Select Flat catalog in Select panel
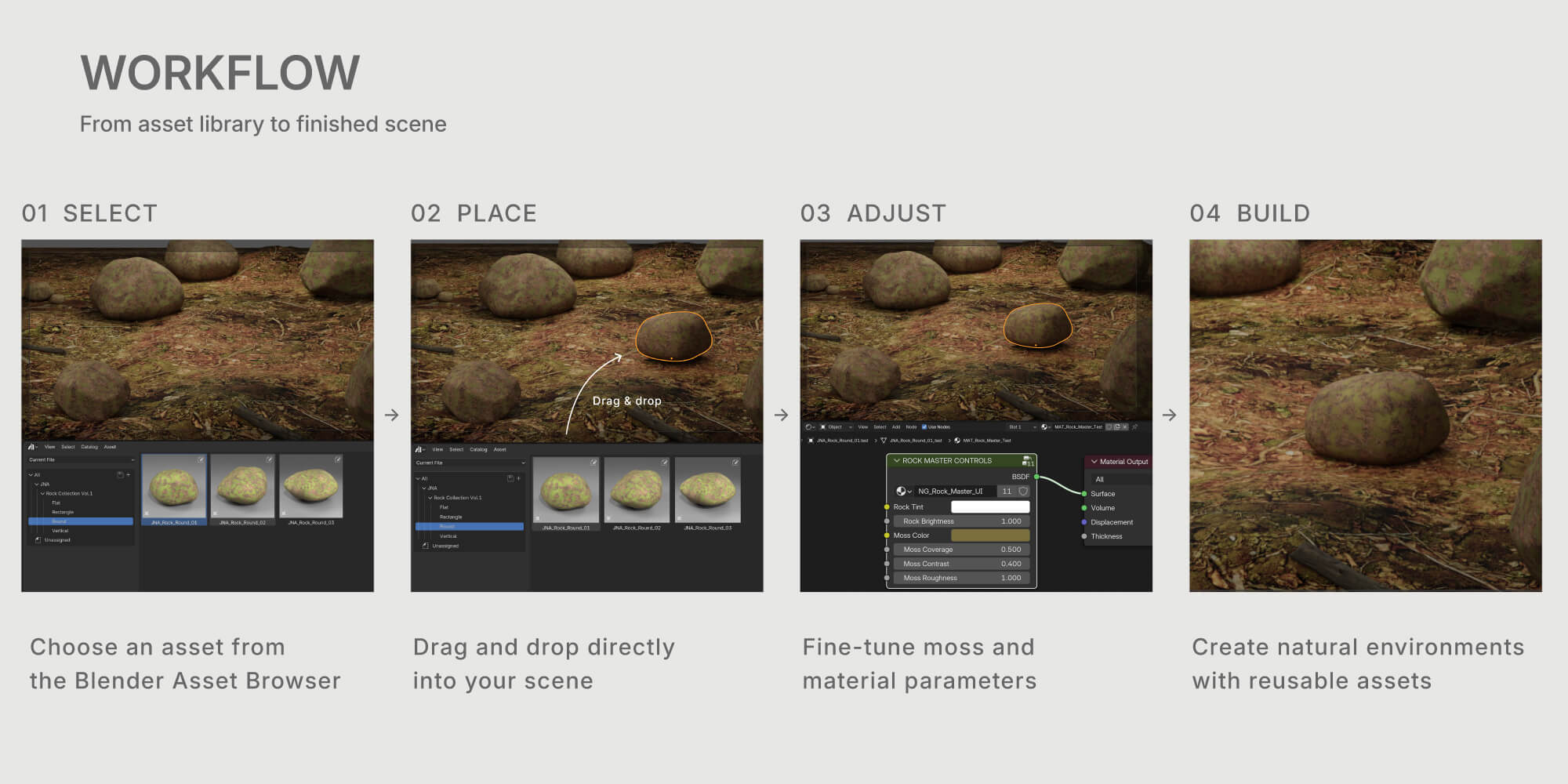This screenshot has width=1568, height=784. tap(56, 503)
